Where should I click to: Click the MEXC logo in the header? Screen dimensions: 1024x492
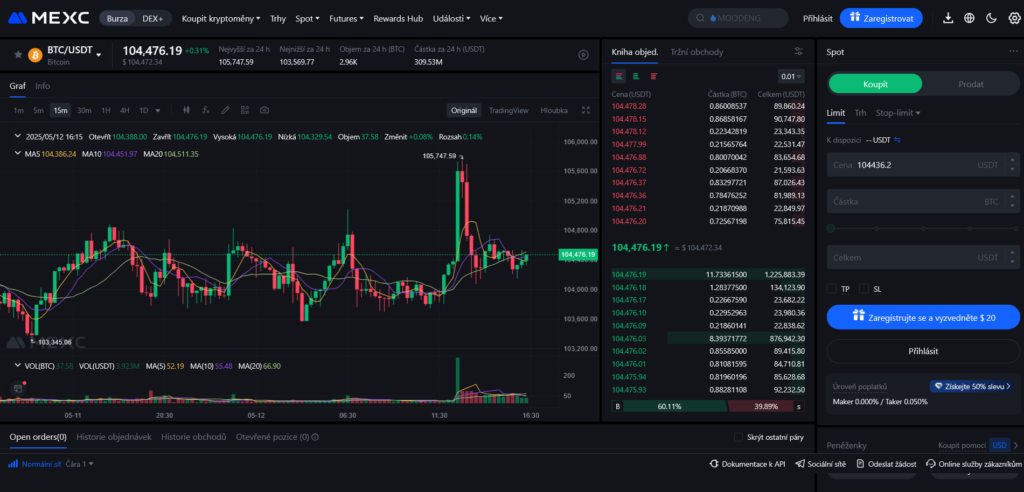coord(48,18)
